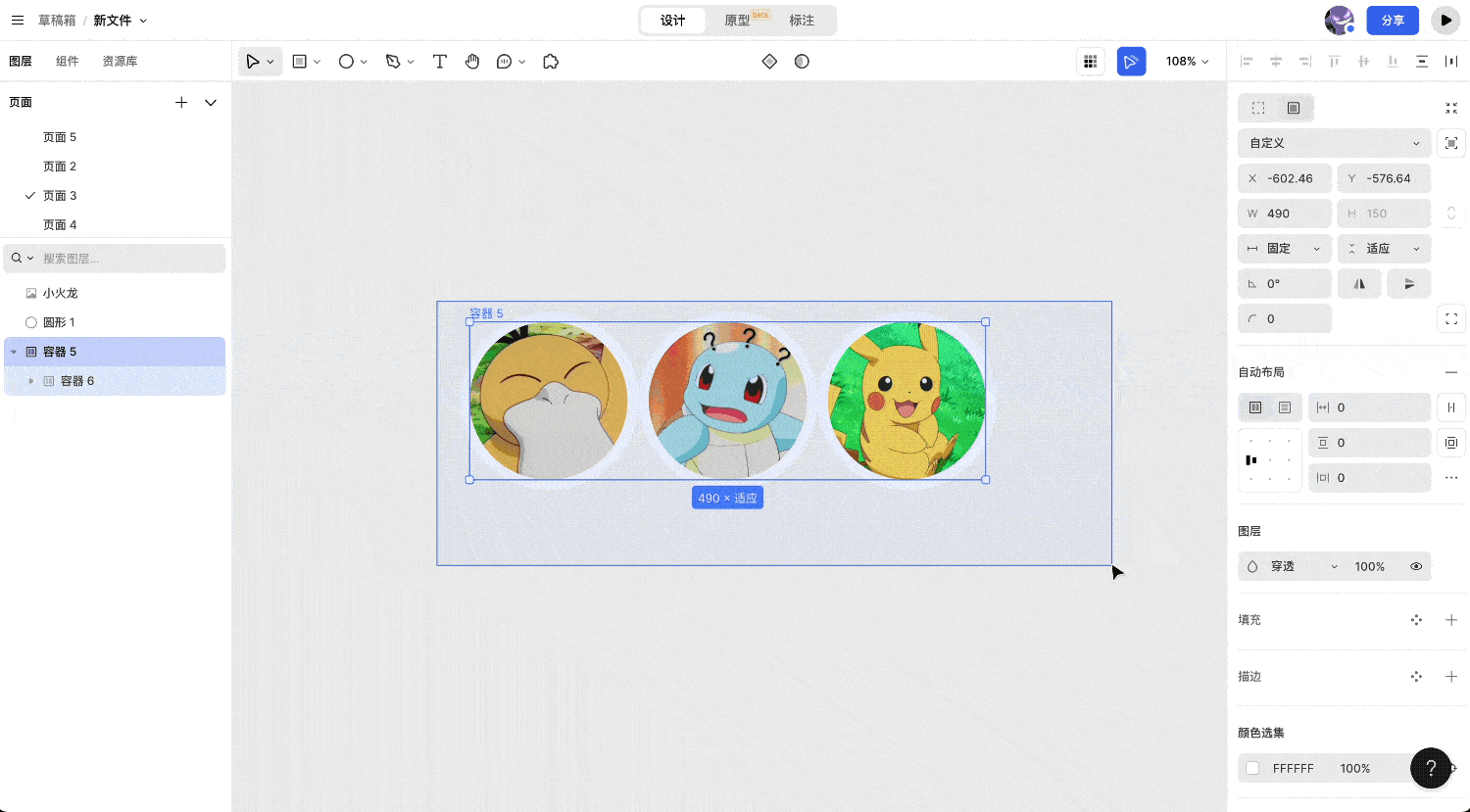1470x812 pixels.
Task: Open the grid apps icon in toolbar
Action: tap(1090, 62)
